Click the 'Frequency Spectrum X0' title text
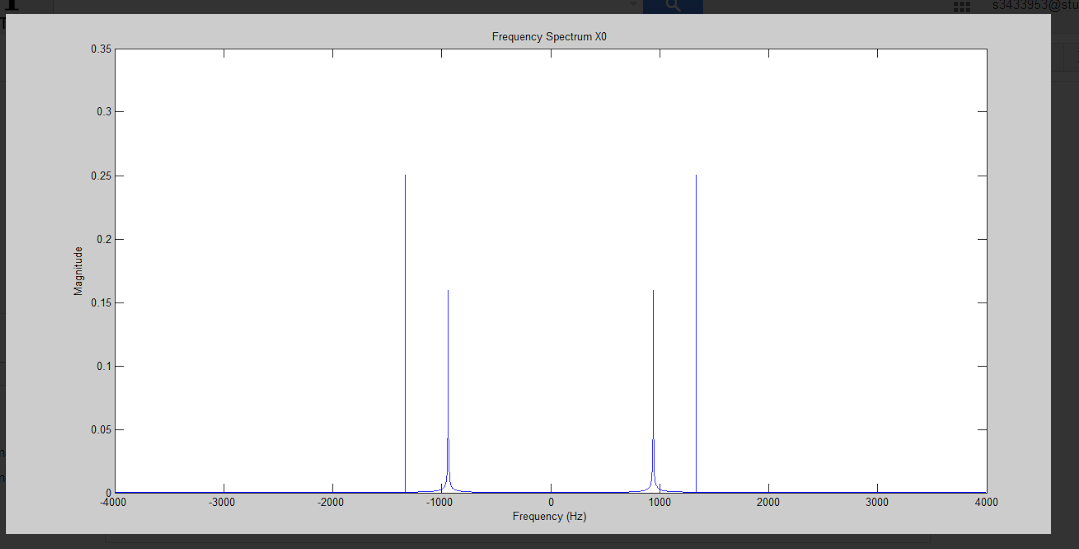The height and width of the screenshot is (549, 1079). pyautogui.click(x=549, y=36)
